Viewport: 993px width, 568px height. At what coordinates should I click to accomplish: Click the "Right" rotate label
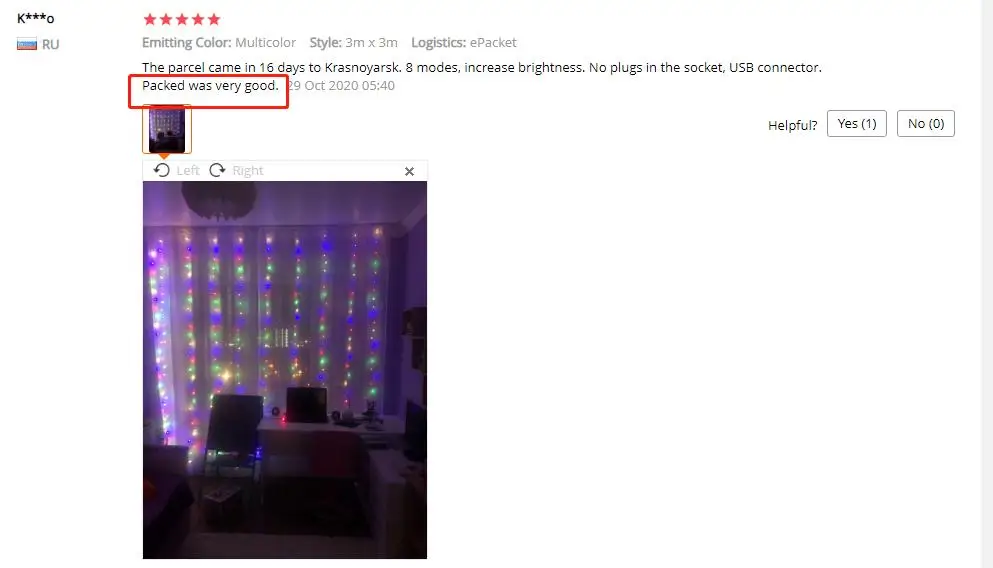(x=248, y=170)
